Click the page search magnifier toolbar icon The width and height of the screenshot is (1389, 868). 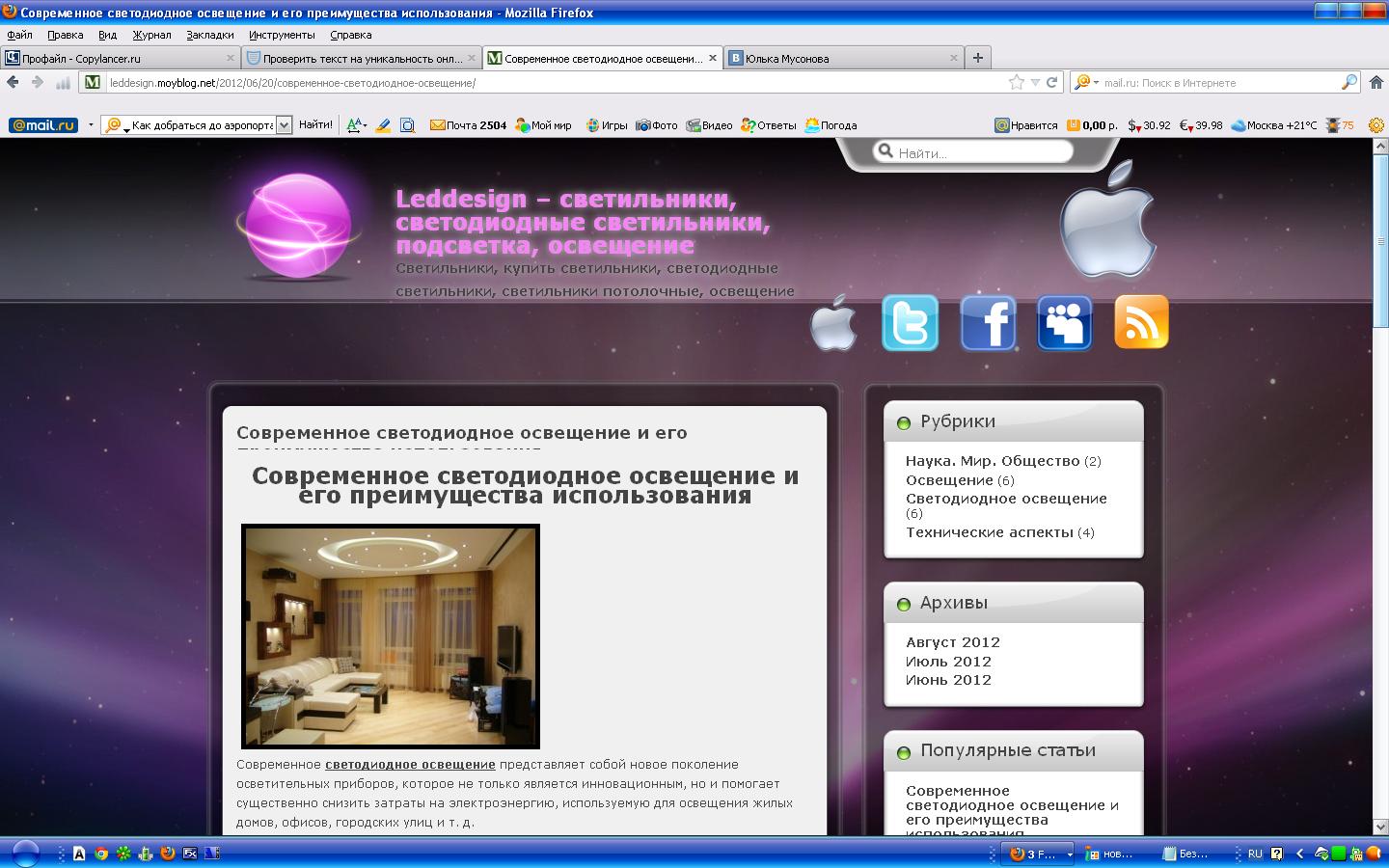[408, 125]
